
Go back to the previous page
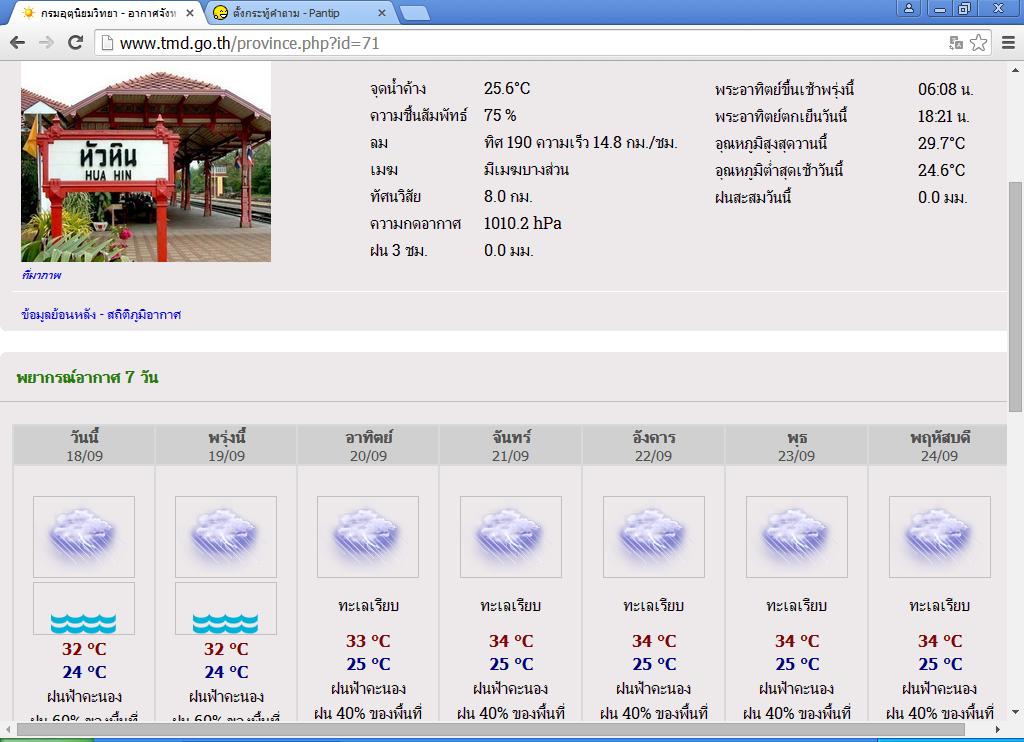[x=18, y=43]
